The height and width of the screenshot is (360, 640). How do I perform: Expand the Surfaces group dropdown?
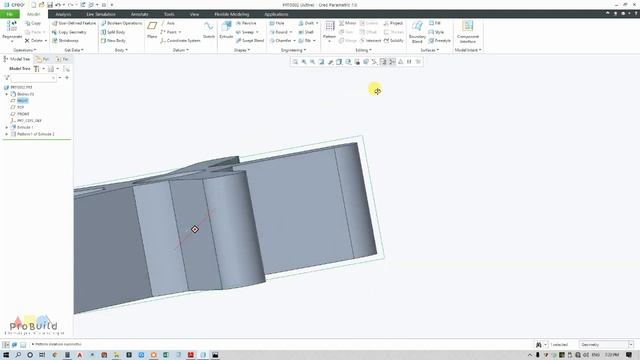click(x=429, y=50)
